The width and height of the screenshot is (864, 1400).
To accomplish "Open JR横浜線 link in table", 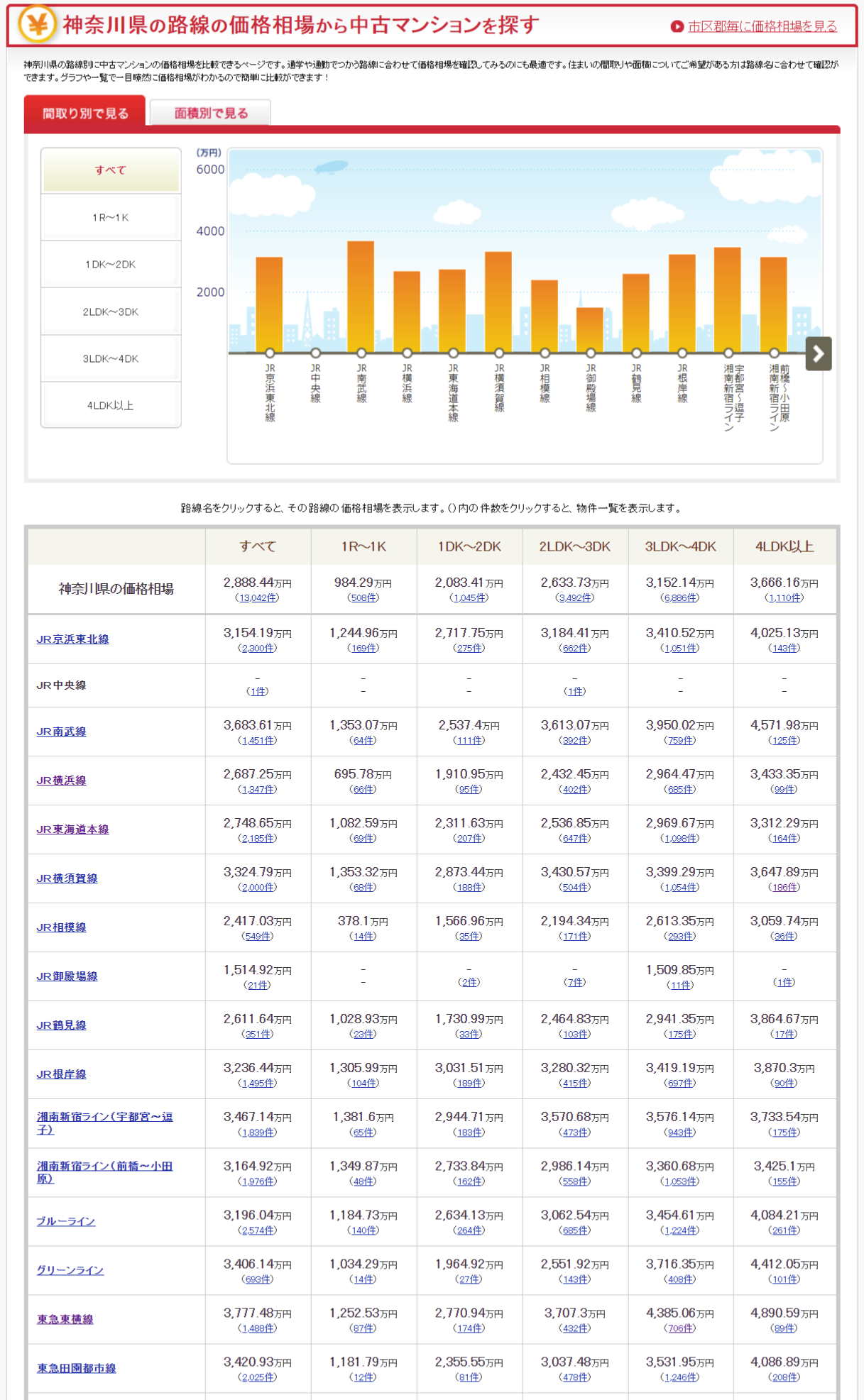I will (x=62, y=780).
